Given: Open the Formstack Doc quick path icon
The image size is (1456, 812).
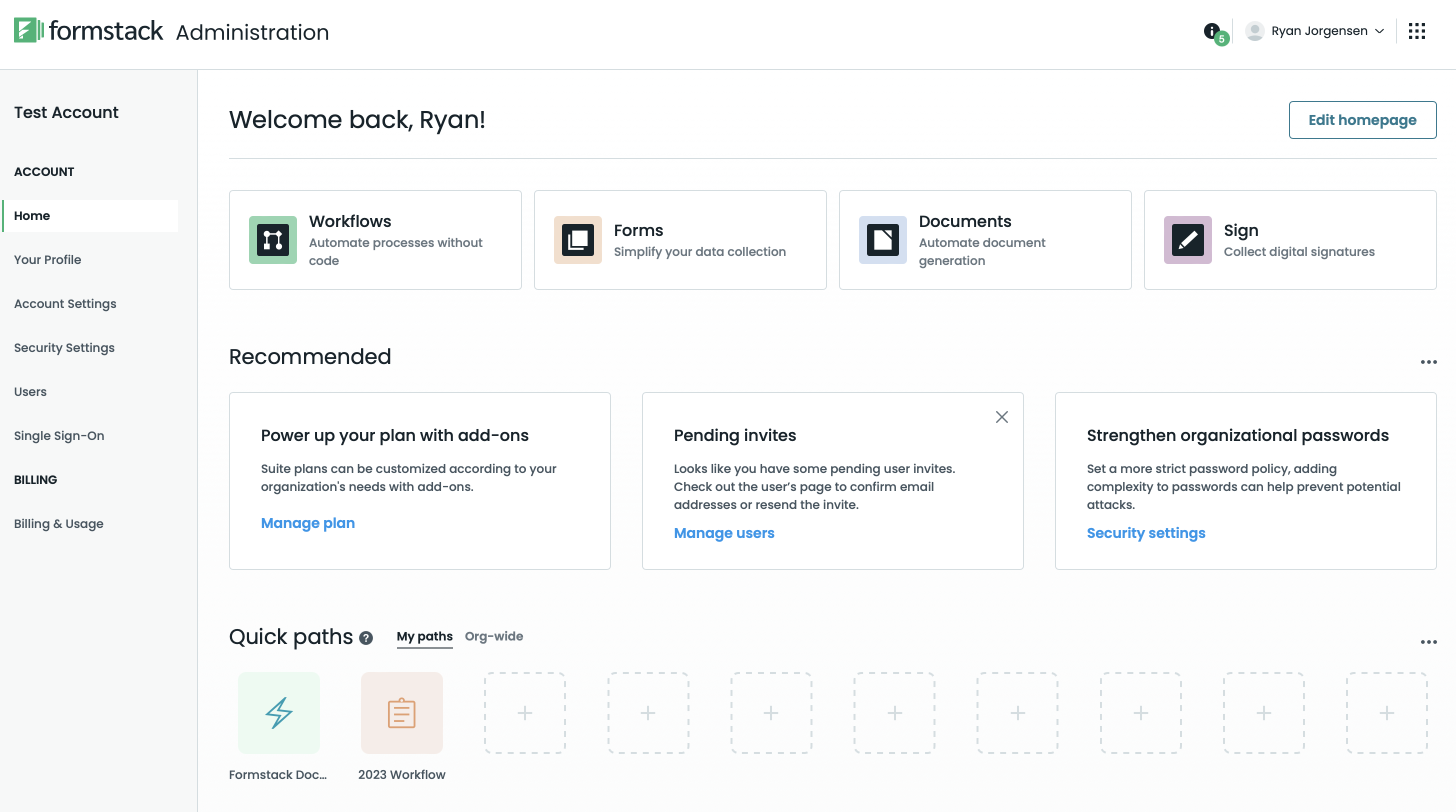Looking at the screenshot, I should point(278,713).
